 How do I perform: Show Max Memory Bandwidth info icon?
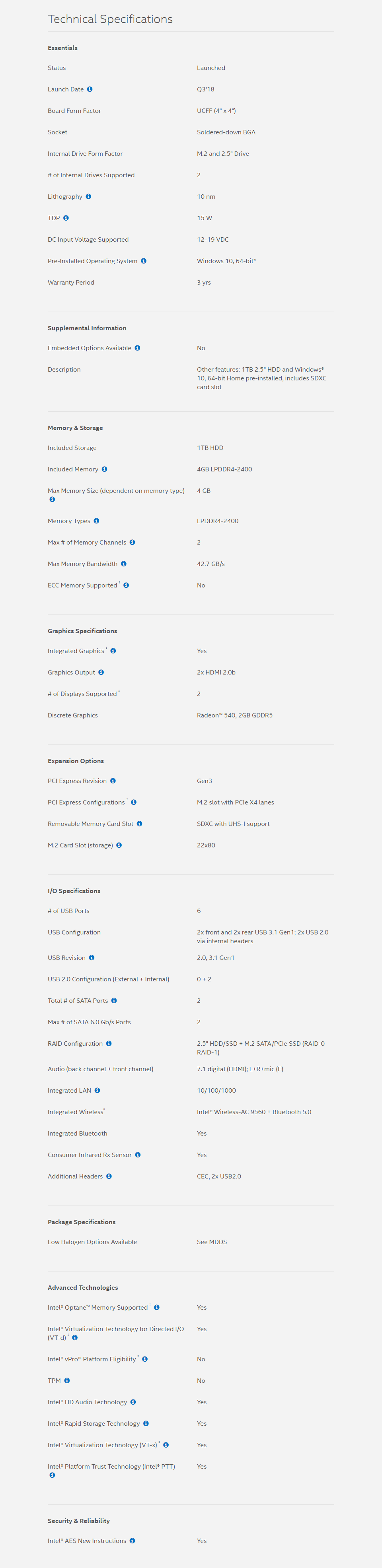(x=124, y=564)
